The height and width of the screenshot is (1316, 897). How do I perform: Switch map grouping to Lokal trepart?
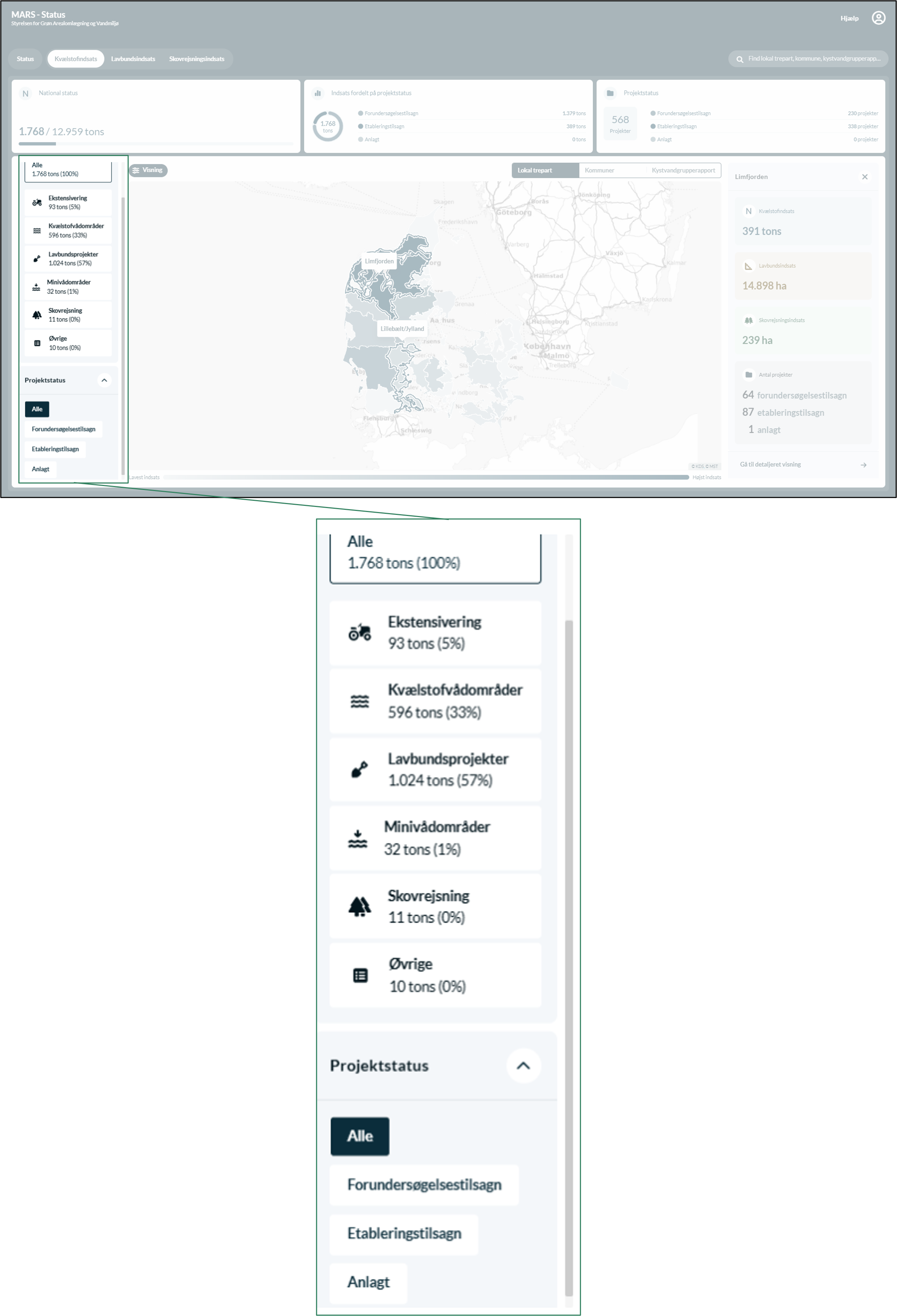(x=545, y=171)
